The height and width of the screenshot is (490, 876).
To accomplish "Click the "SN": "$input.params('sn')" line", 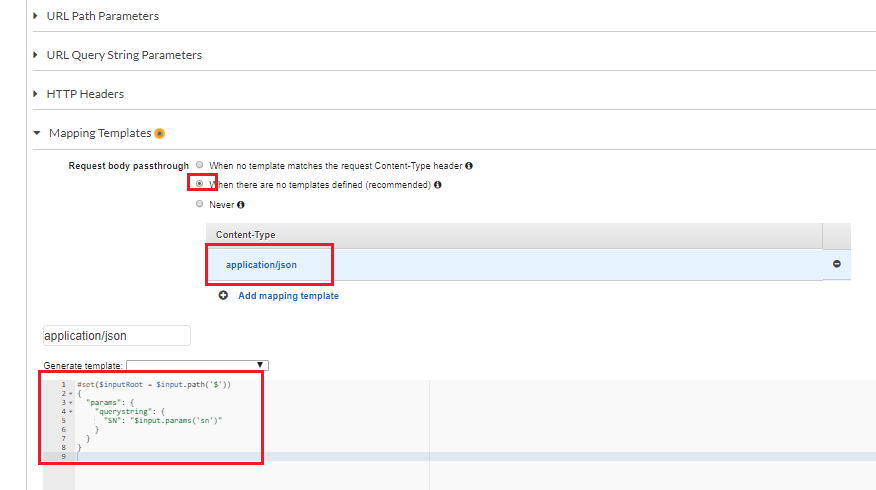I will 163,421.
